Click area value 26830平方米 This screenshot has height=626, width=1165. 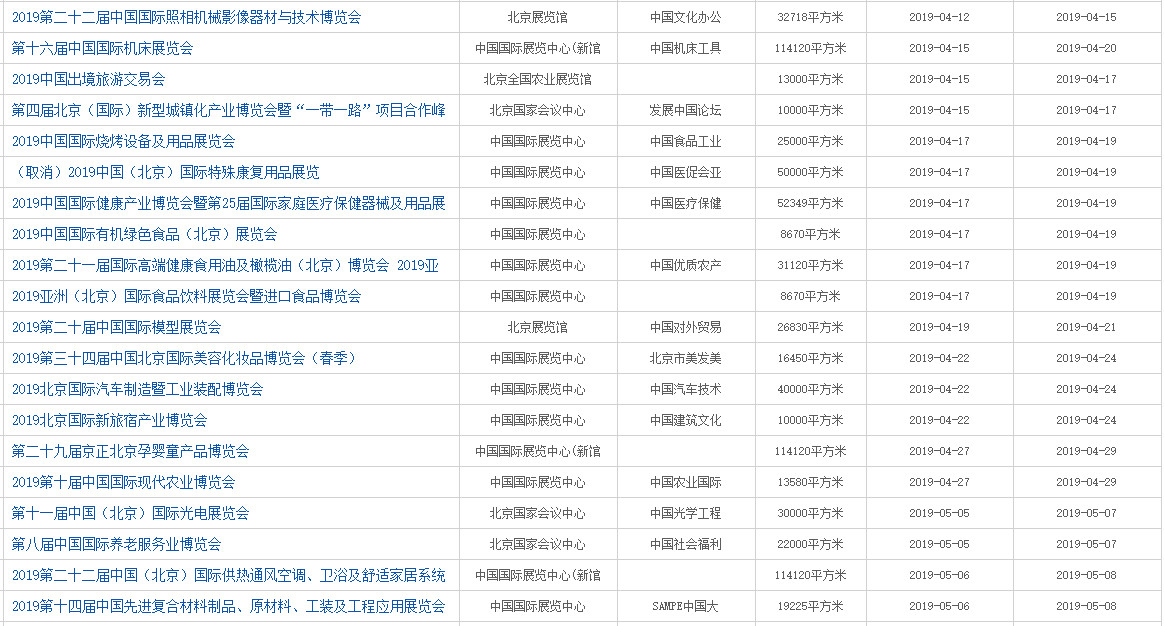pyautogui.click(x=811, y=327)
